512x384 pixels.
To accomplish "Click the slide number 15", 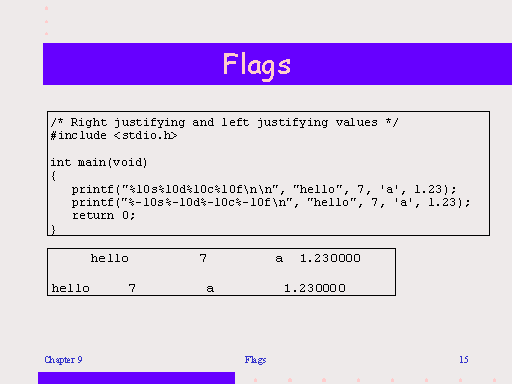I will pyautogui.click(x=464, y=360).
